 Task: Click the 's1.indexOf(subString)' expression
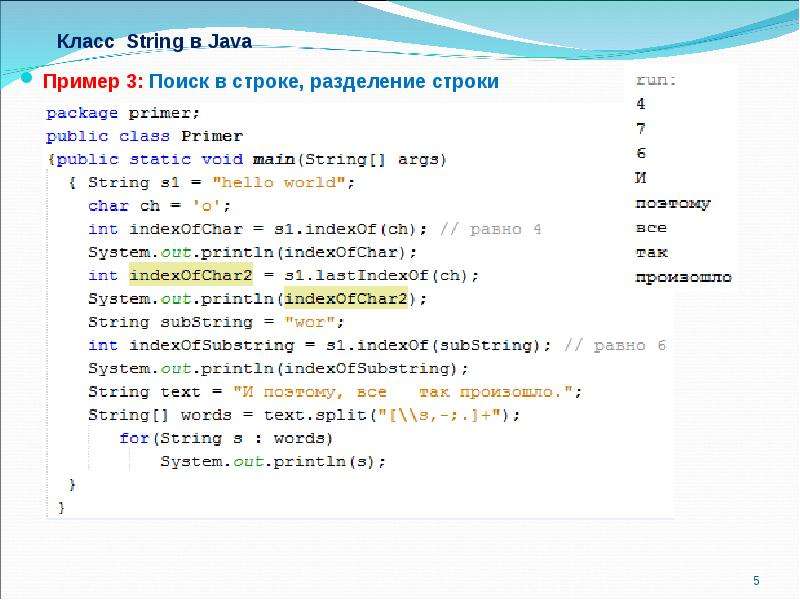(433, 345)
